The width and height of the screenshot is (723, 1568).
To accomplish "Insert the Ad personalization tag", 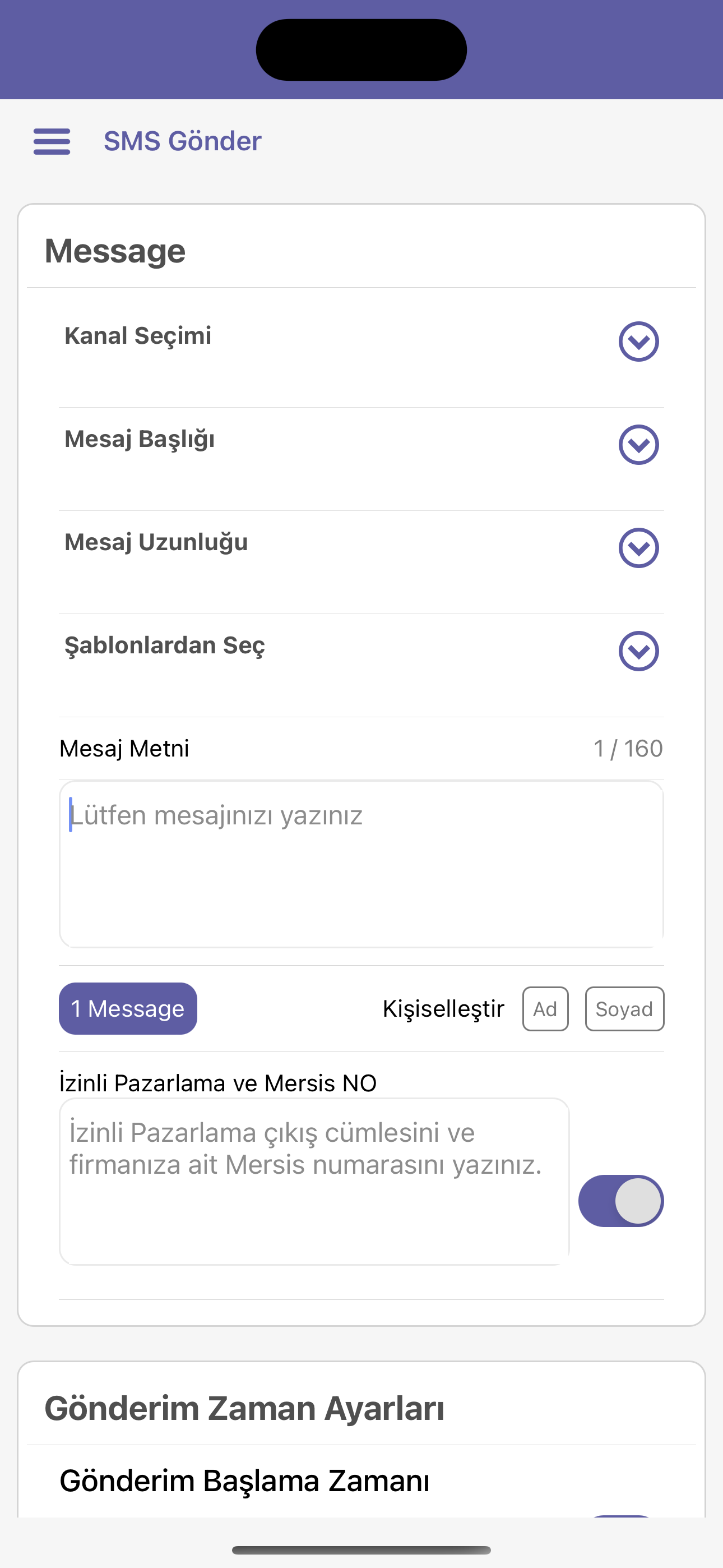I will [545, 1009].
